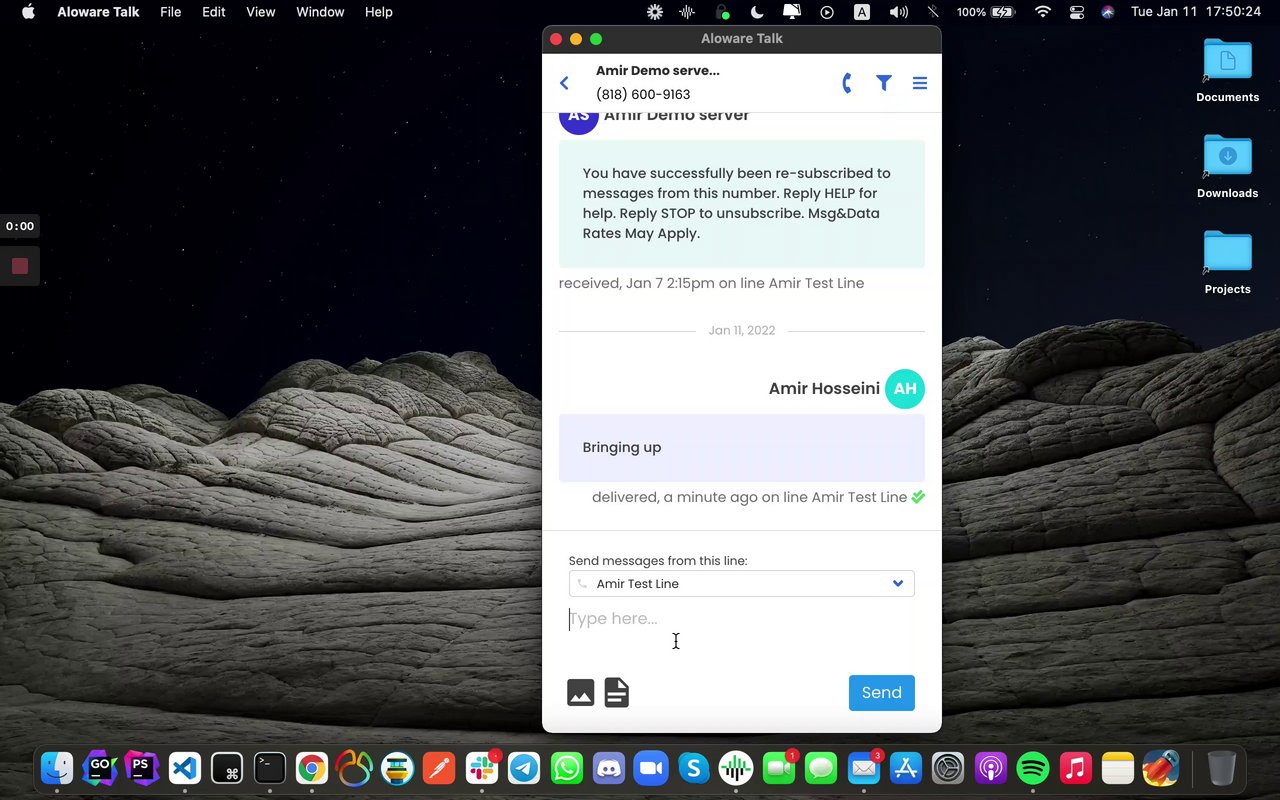This screenshot has width=1280, height=800.
Task: Open WhatsApp from the Dock
Action: 567,768
